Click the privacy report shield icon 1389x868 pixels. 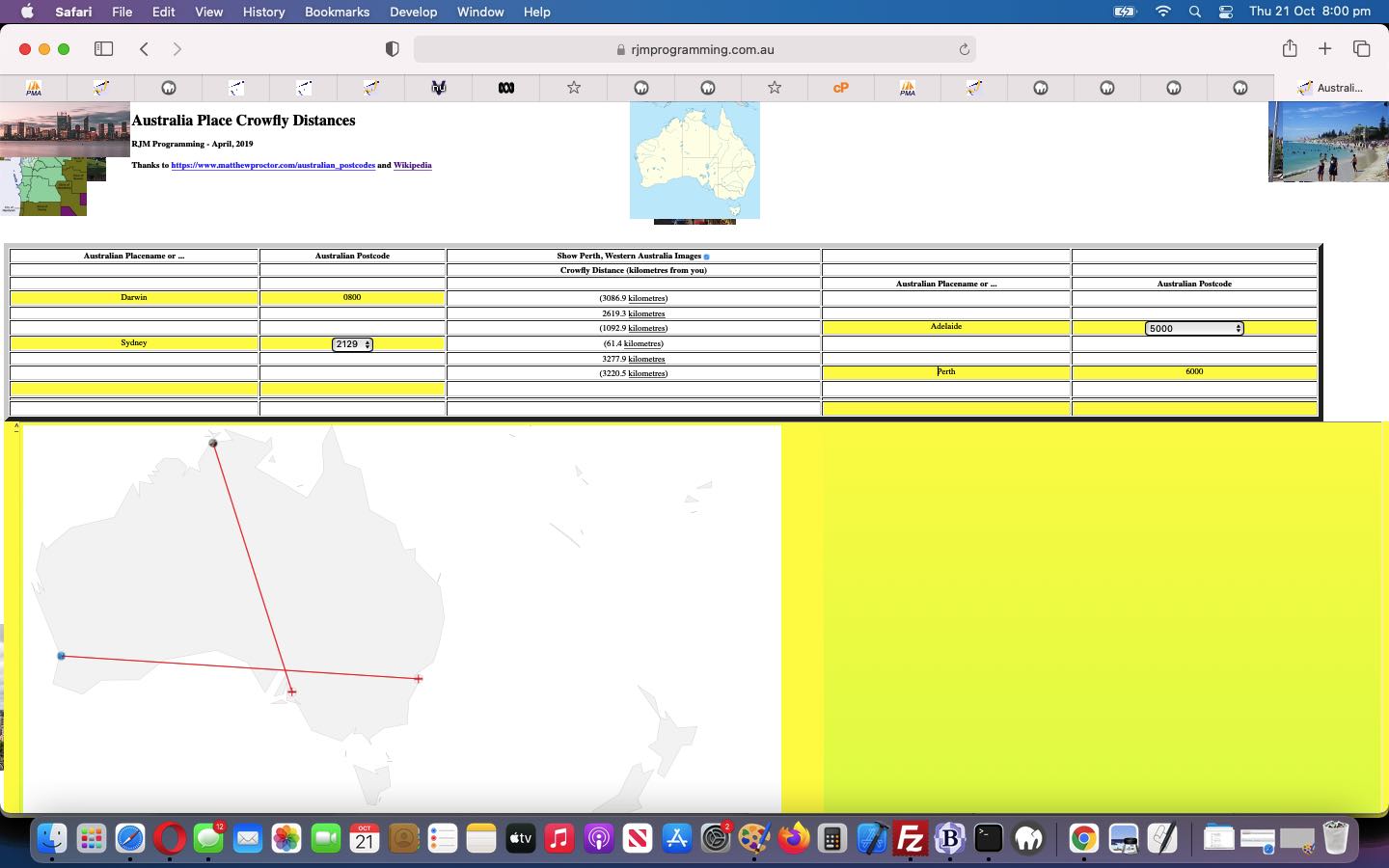(x=392, y=49)
